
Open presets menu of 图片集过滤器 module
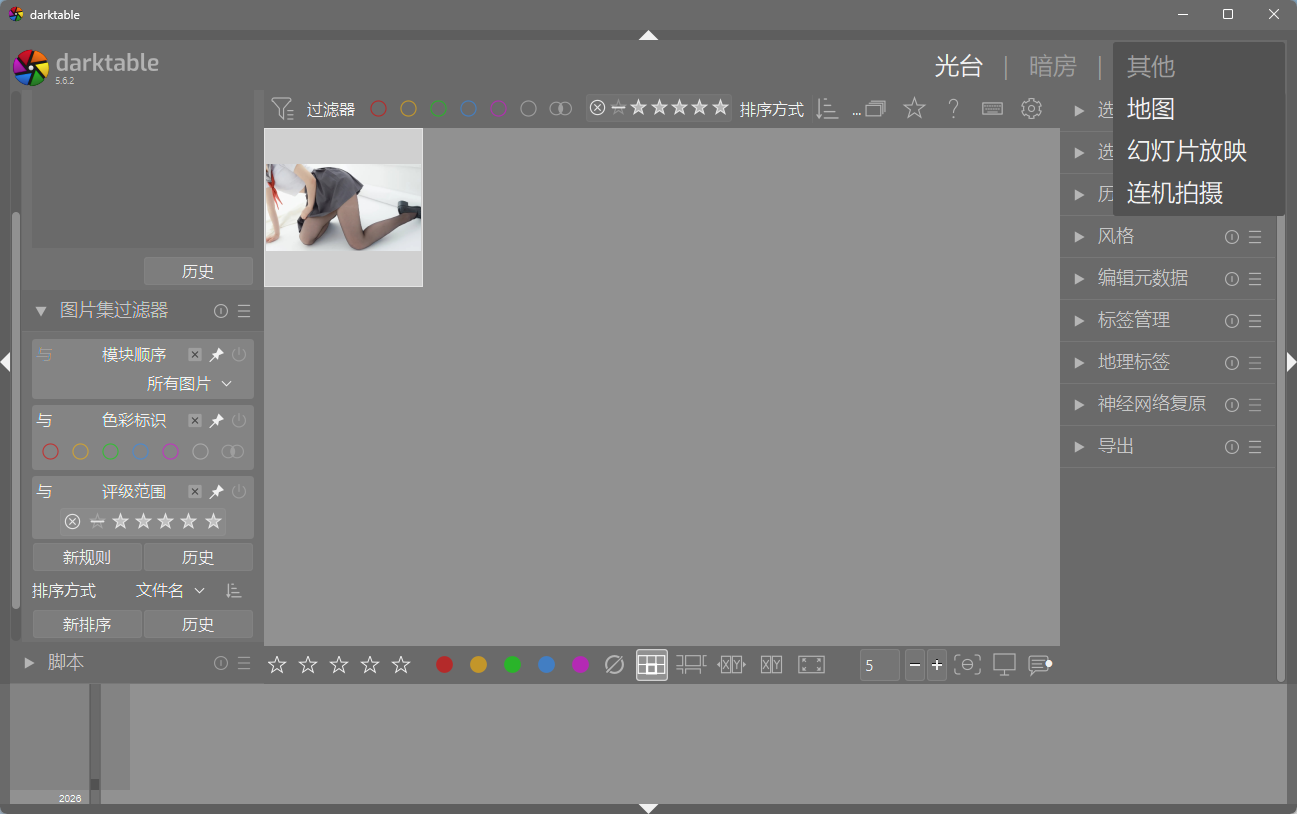(244, 311)
